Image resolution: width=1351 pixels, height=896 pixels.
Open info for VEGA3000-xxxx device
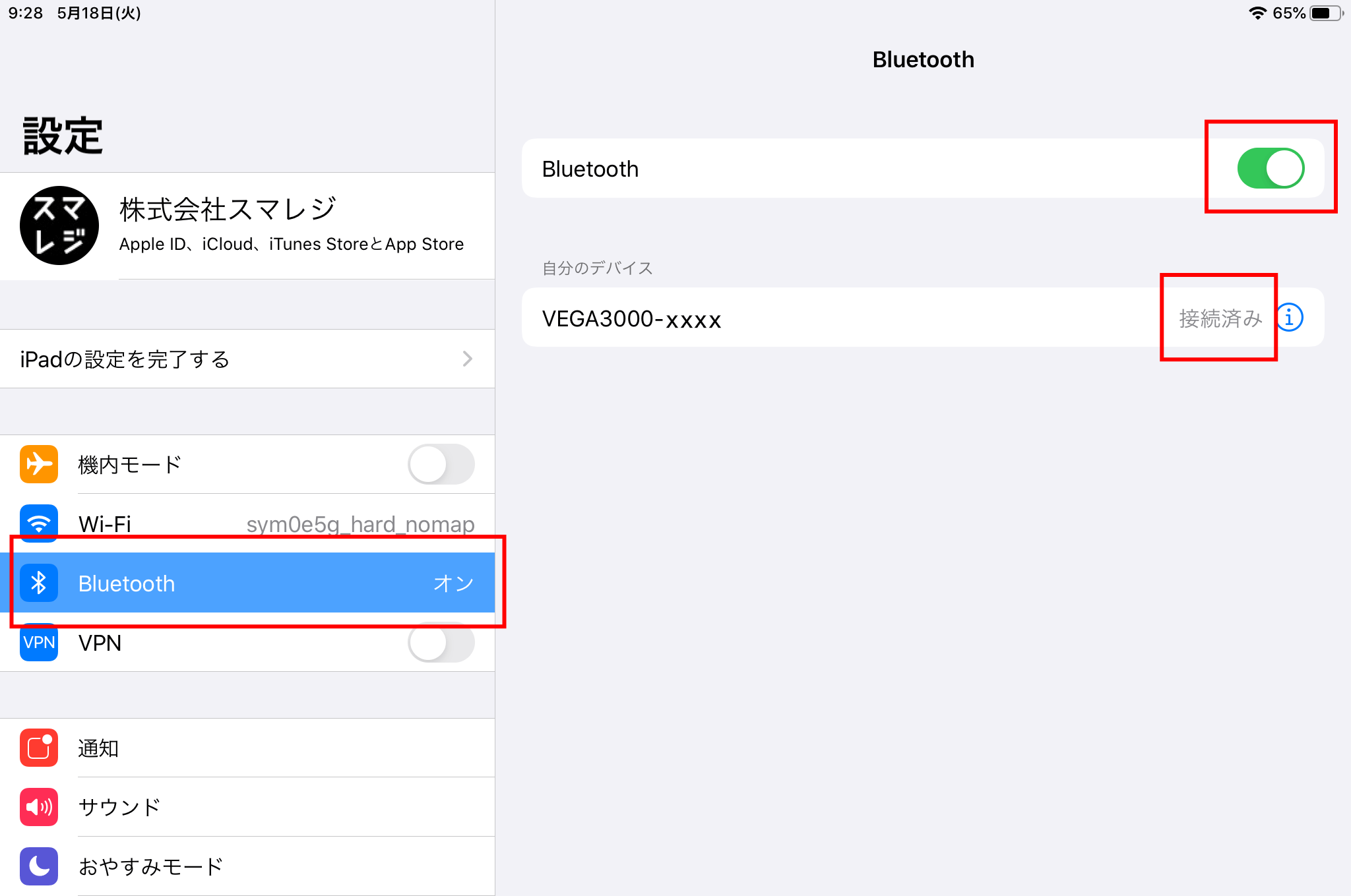pos(1290,318)
